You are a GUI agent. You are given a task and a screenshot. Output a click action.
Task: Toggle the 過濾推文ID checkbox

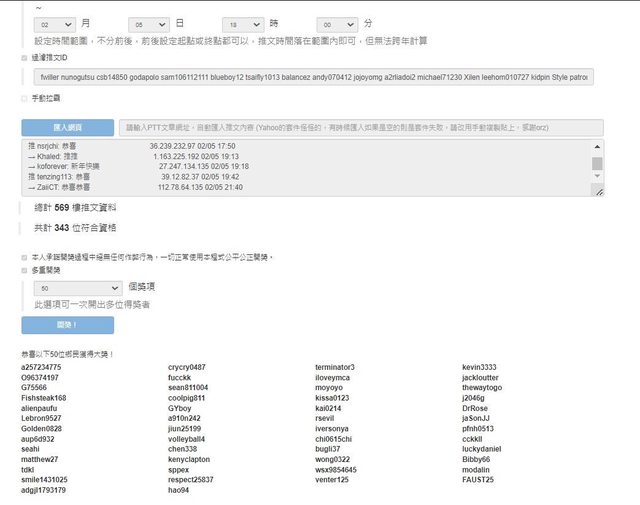[25, 58]
